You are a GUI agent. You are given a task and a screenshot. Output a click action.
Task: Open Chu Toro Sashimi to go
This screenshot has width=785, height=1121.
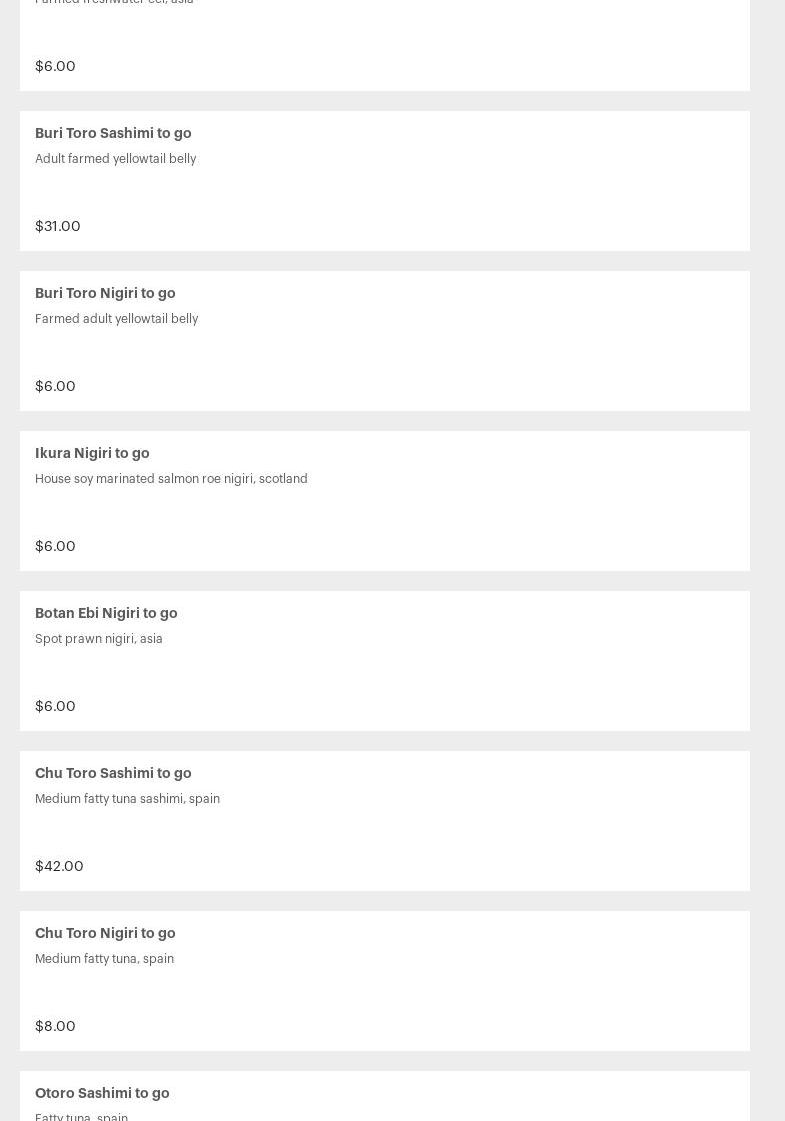[x=113, y=773]
